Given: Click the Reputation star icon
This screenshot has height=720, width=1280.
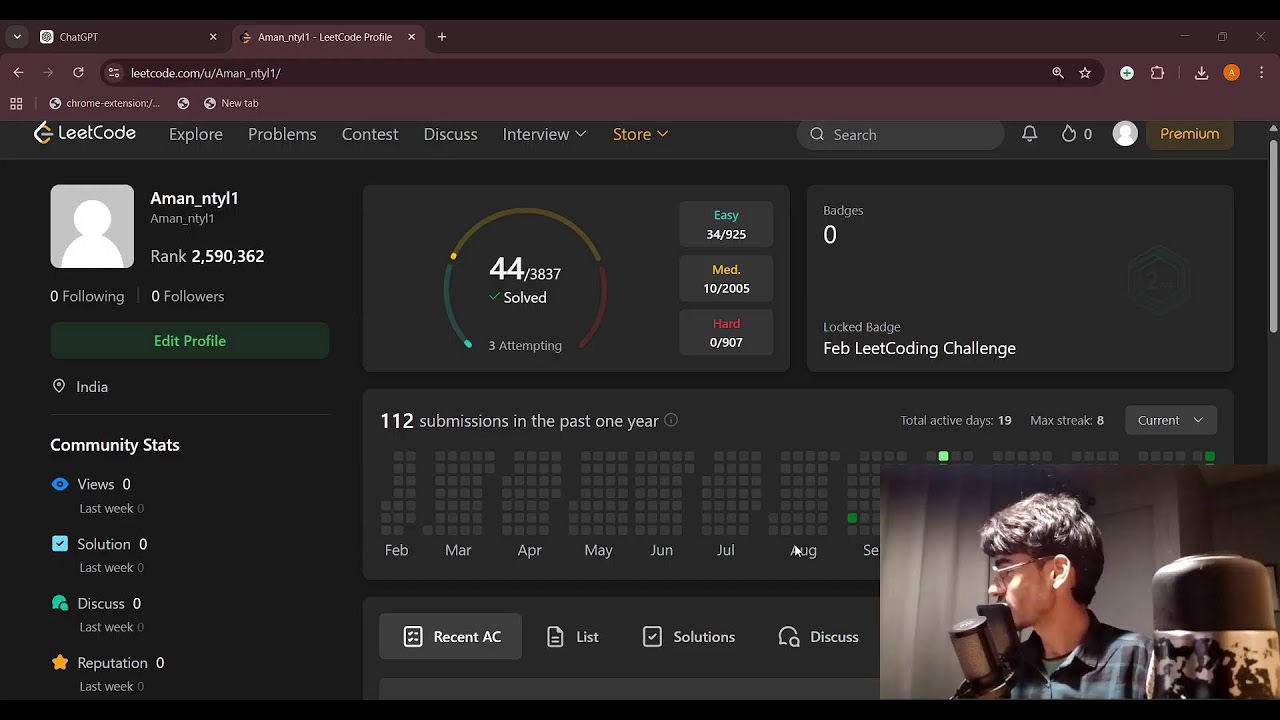Looking at the screenshot, I should click(x=60, y=662).
